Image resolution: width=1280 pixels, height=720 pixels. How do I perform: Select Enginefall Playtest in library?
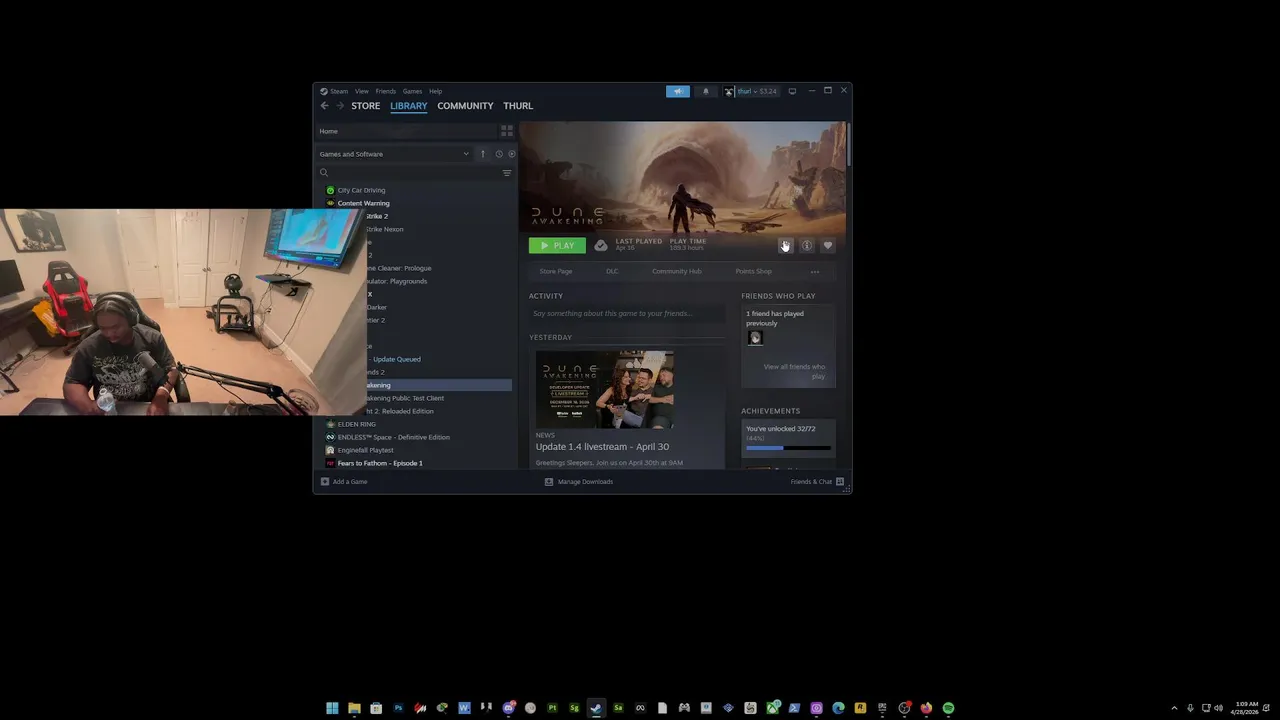point(365,450)
